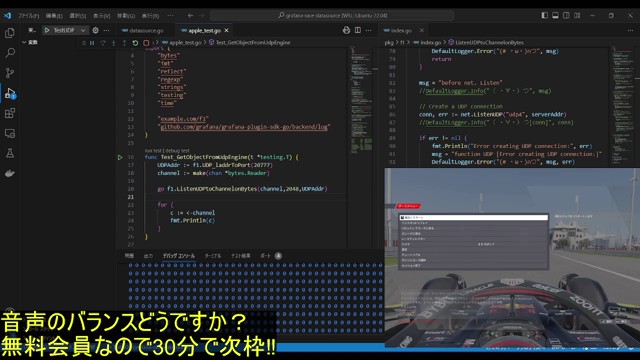Image resolution: width=640 pixels, height=360 pixels.
Task: Open the TestUDP launch configuration dropdown
Action: click(83, 30)
